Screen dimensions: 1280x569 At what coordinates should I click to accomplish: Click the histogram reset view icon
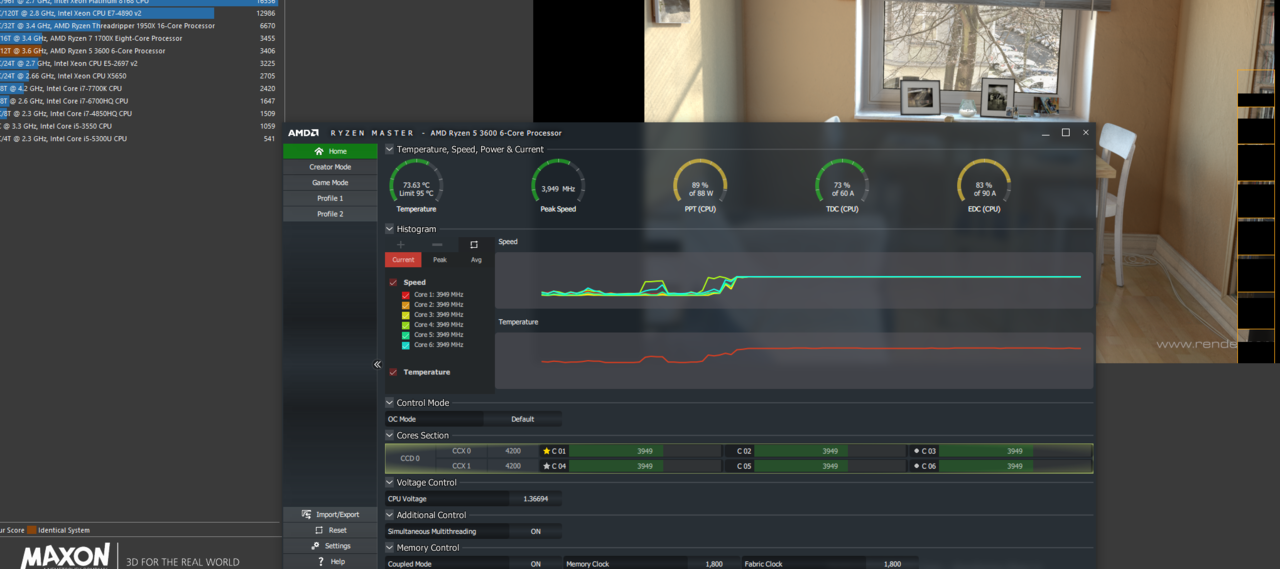474,244
